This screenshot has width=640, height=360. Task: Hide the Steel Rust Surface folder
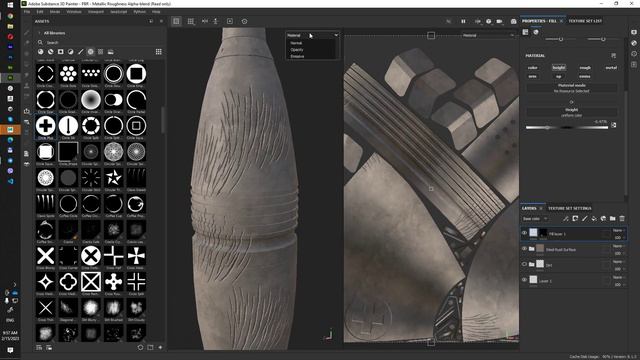pyautogui.click(x=524, y=249)
